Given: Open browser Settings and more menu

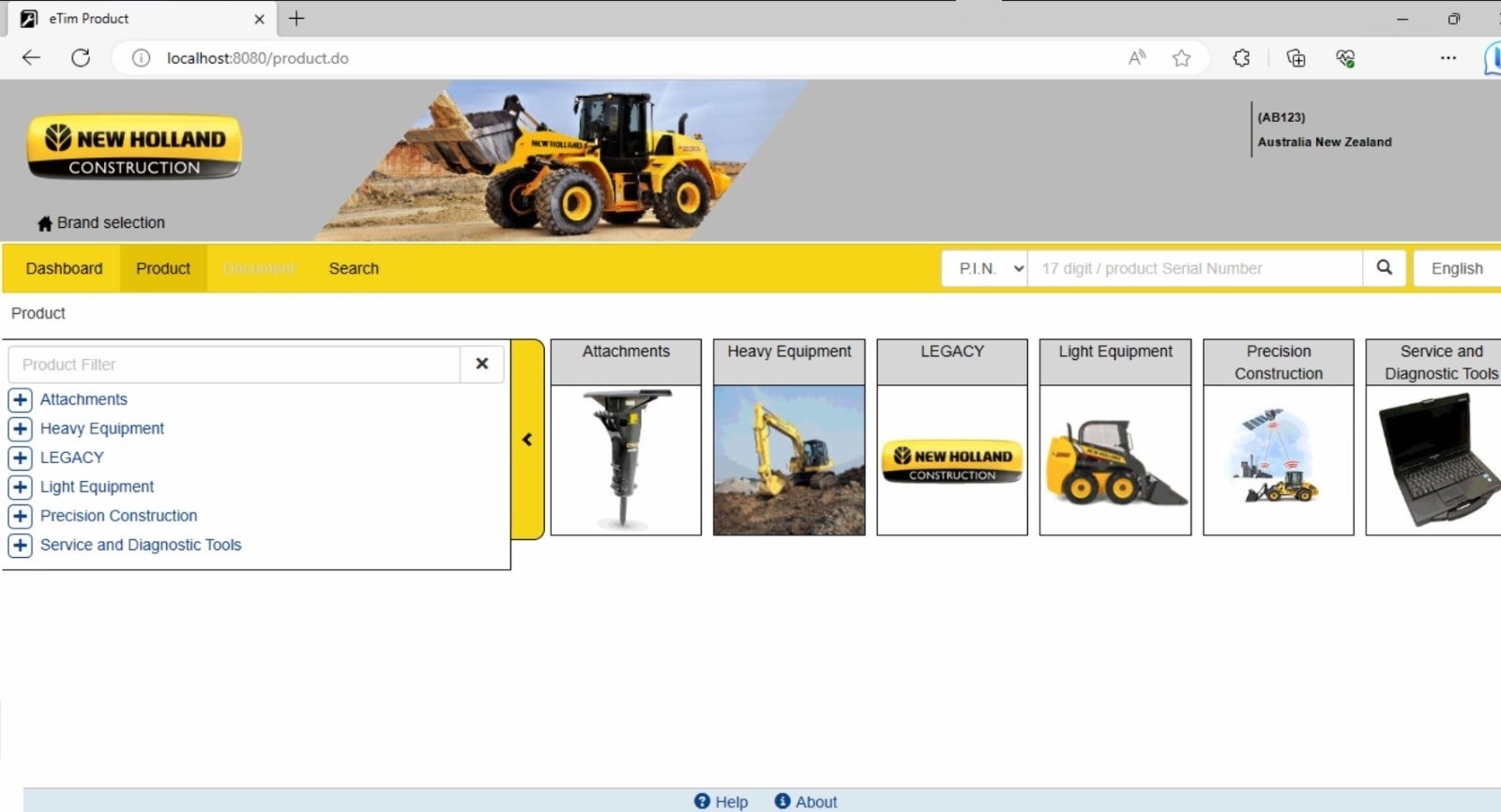Looking at the screenshot, I should [x=1448, y=58].
